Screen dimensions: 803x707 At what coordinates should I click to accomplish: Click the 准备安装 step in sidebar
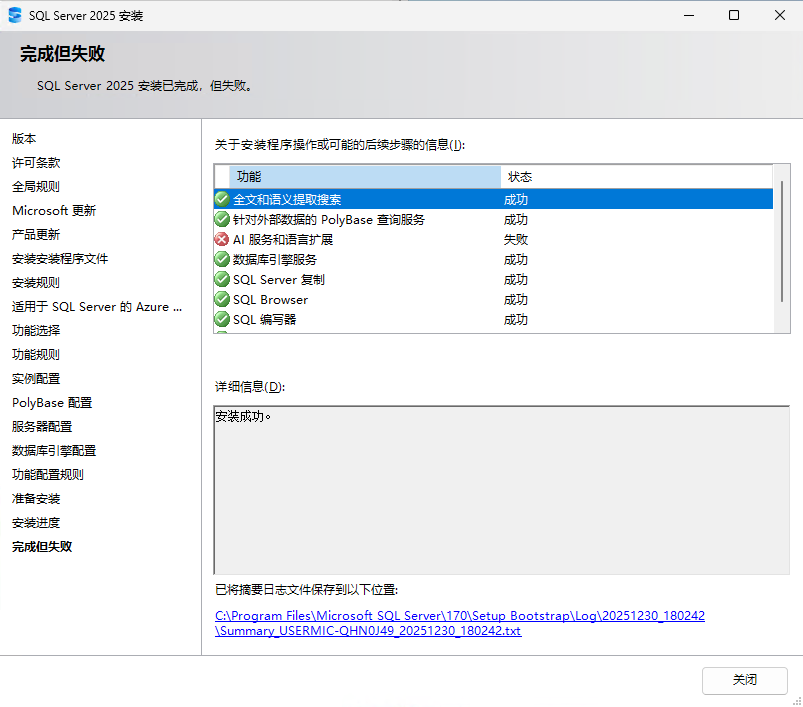point(36,499)
